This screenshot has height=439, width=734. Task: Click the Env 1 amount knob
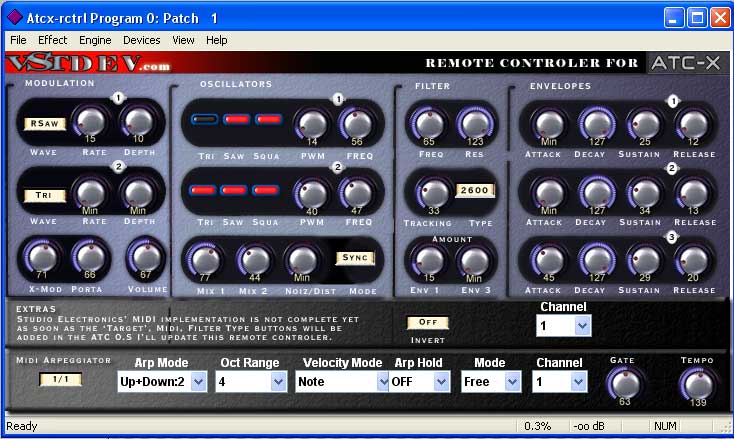pyautogui.click(x=429, y=260)
